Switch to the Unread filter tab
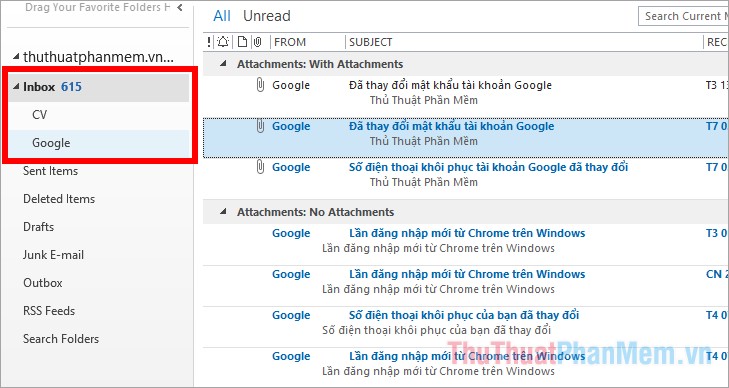This screenshot has height=388, width=729. pyautogui.click(x=266, y=16)
